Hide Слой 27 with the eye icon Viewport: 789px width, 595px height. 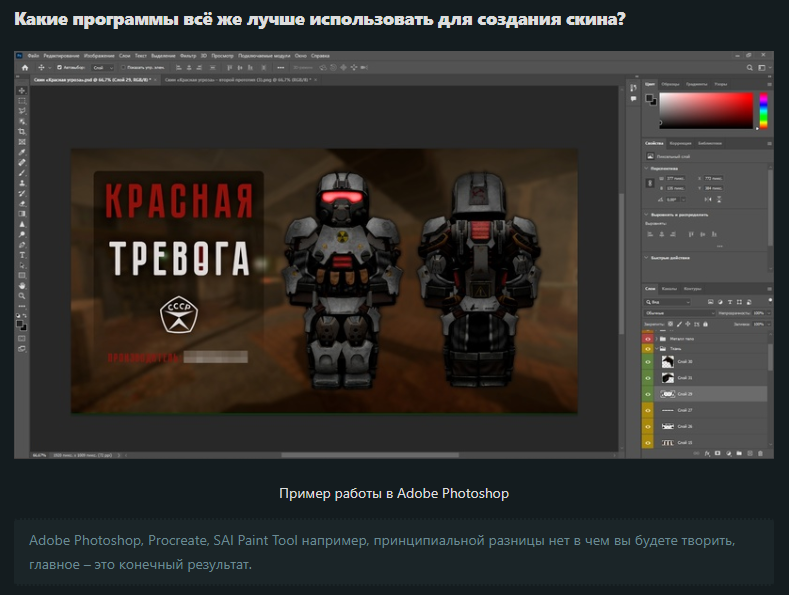click(x=648, y=410)
